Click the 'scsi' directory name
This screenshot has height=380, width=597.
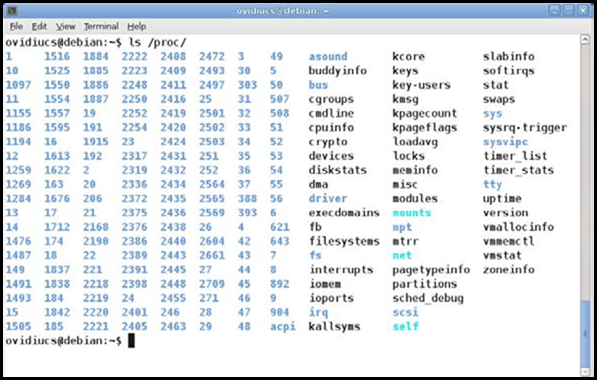[405, 313]
